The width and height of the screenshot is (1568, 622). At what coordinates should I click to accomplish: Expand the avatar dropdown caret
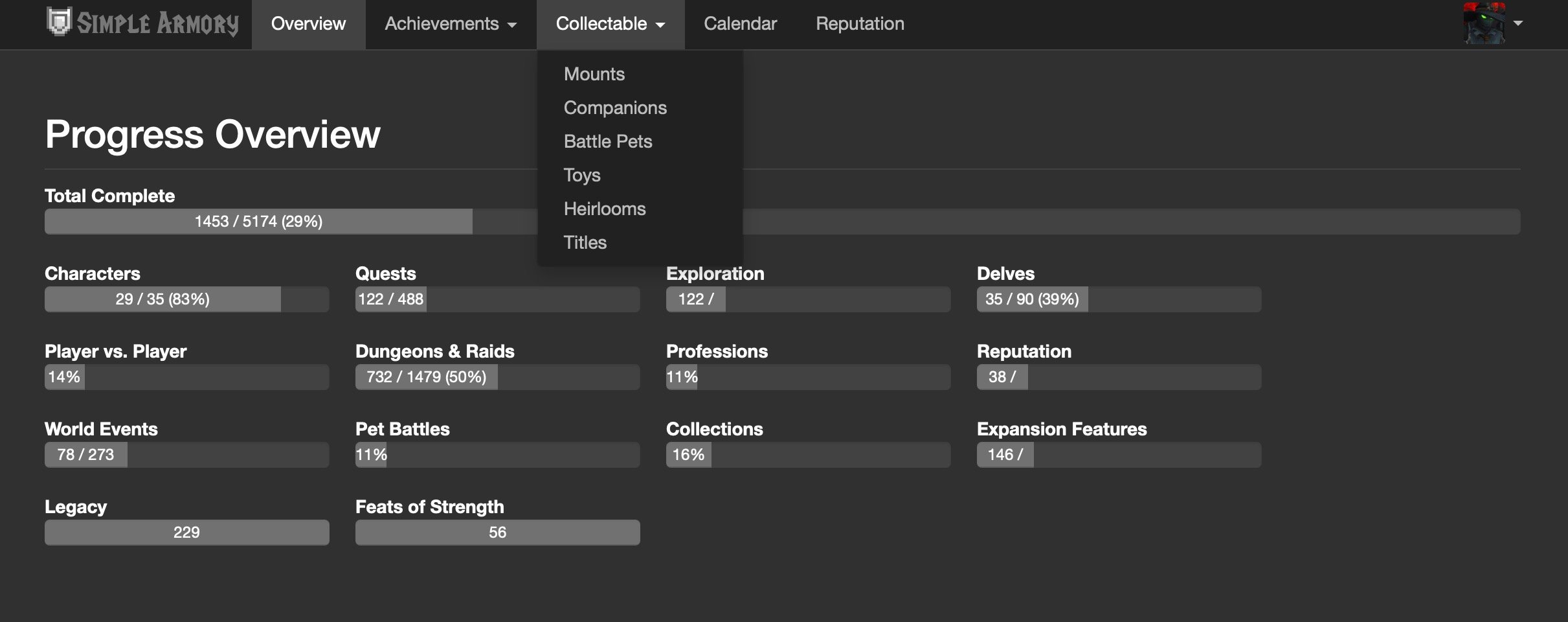tap(1518, 23)
